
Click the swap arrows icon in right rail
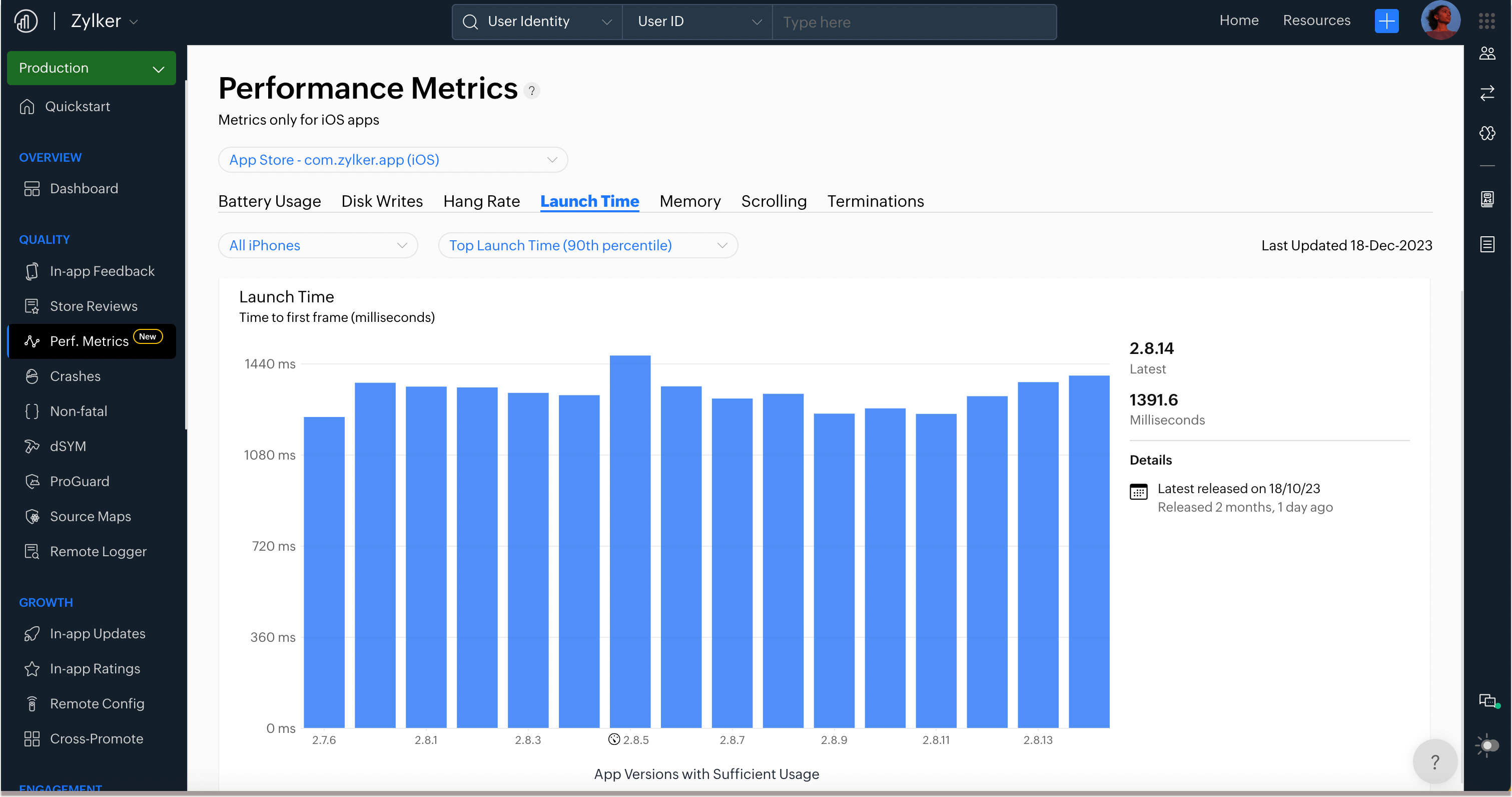tap(1487, 94)
